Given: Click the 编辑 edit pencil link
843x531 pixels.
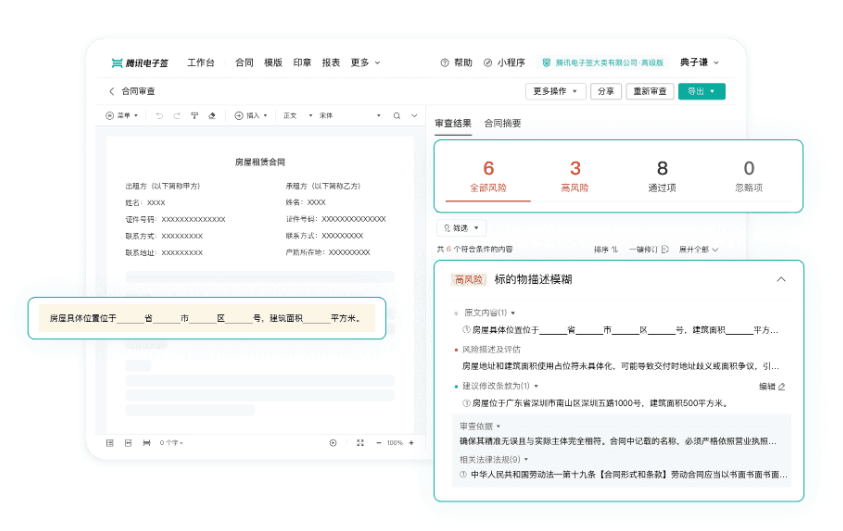Looking at the screenshot, I should tap(772, 386).
